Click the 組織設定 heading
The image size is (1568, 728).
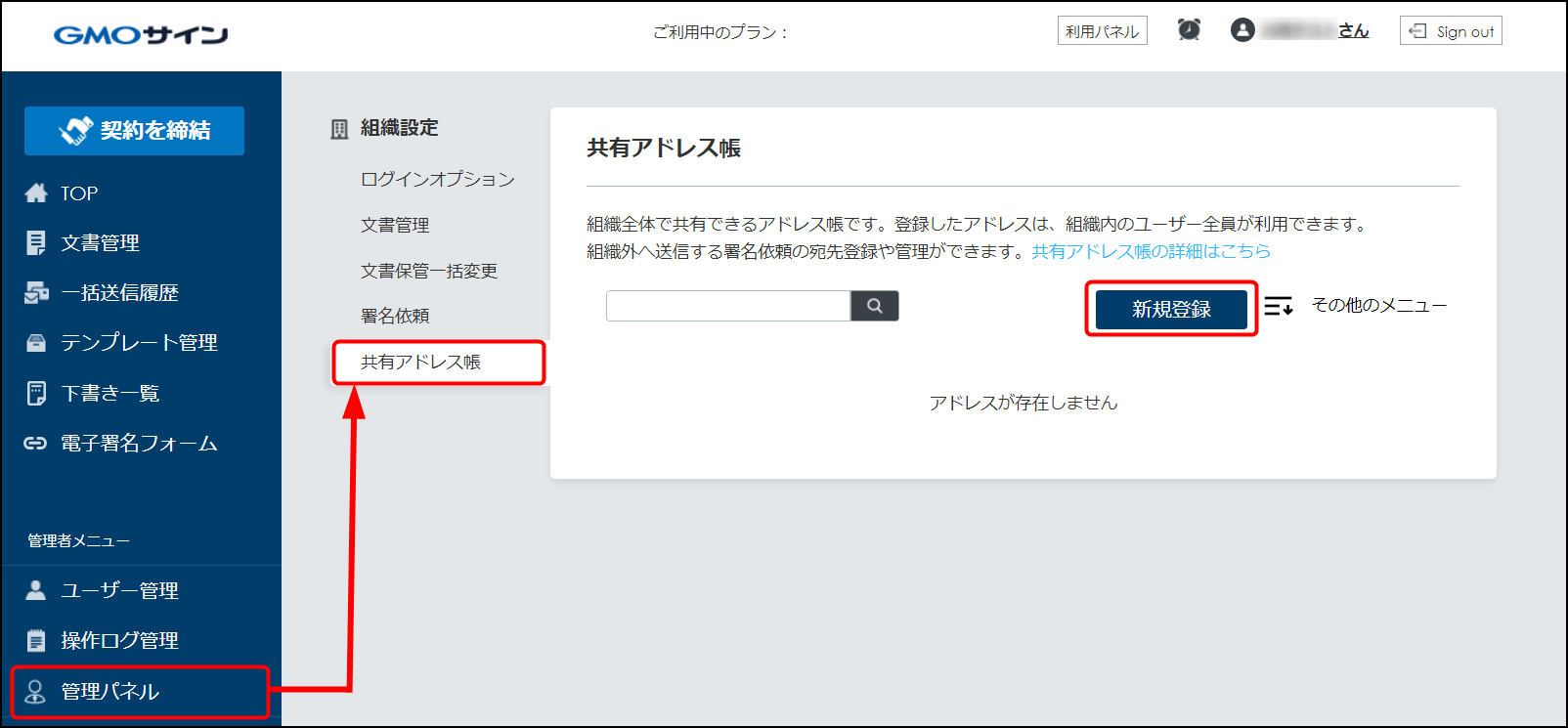pos(399,128)
